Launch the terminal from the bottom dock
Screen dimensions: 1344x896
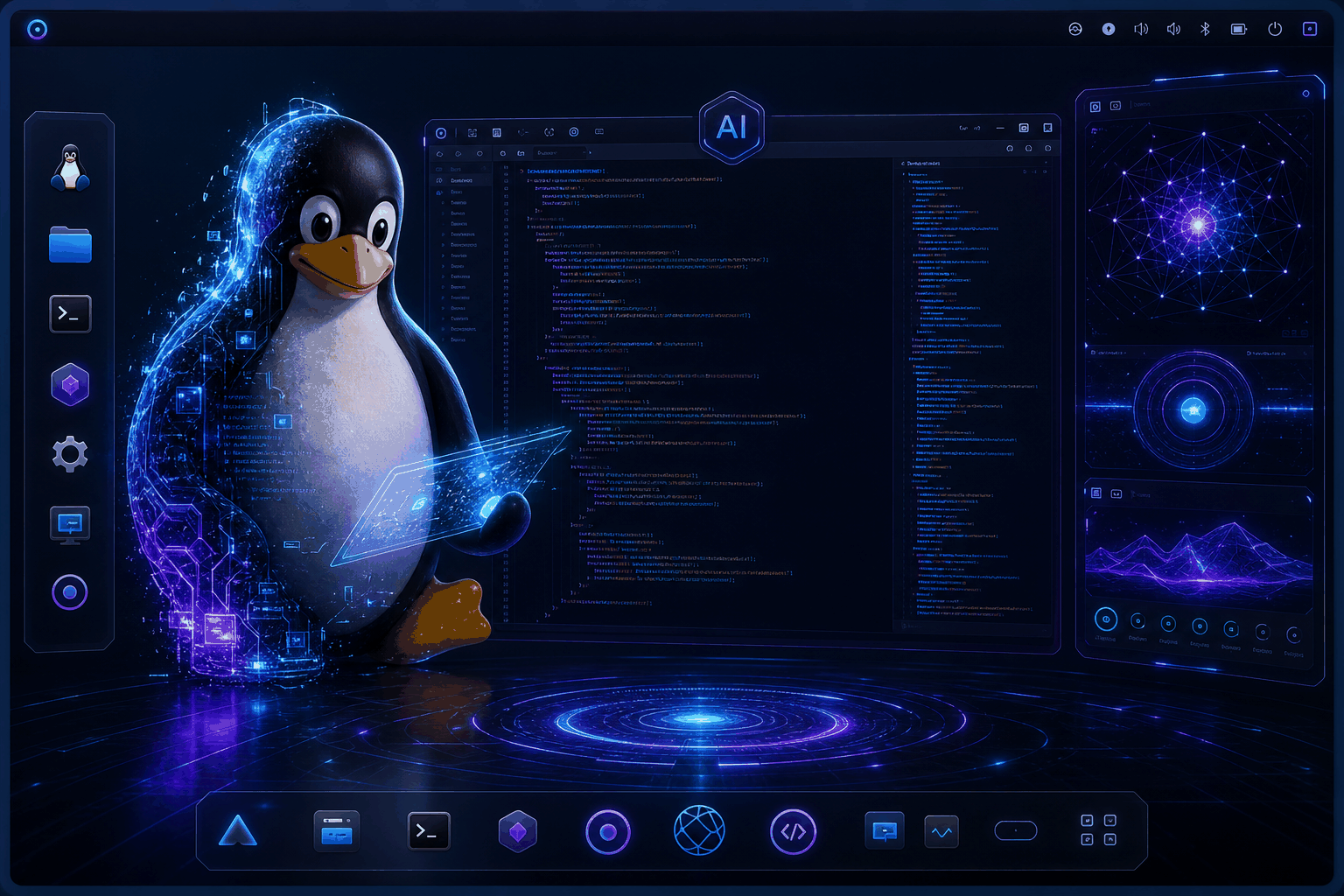429,831
